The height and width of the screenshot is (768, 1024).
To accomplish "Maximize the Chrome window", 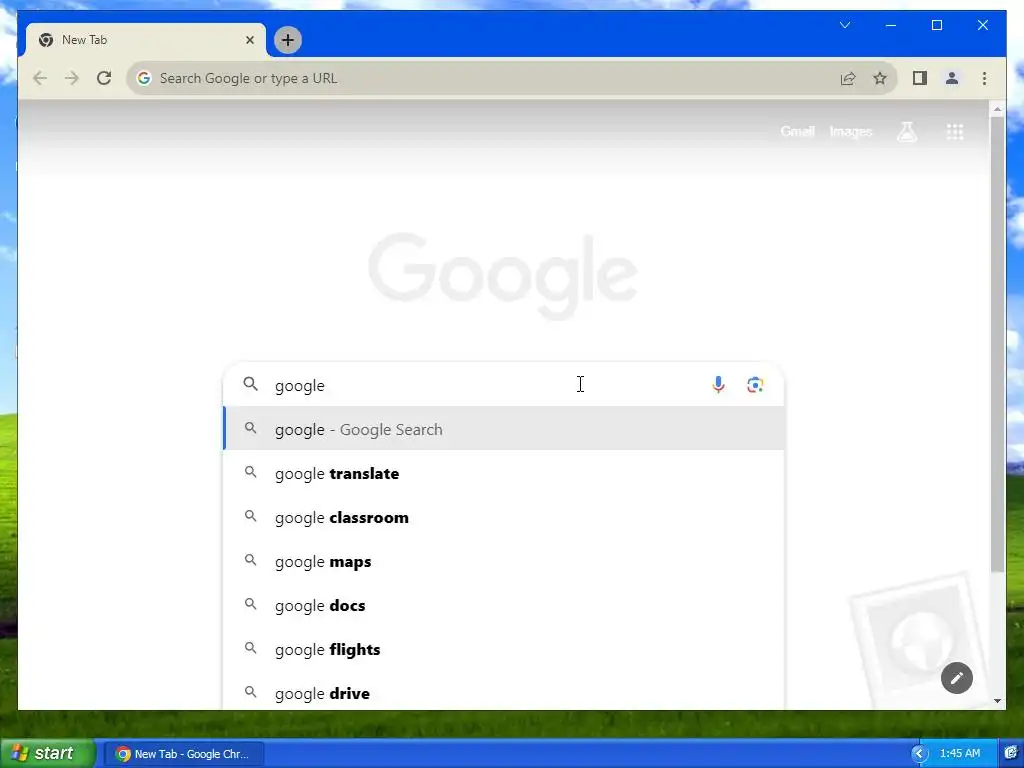I will (x=936, y=25).
